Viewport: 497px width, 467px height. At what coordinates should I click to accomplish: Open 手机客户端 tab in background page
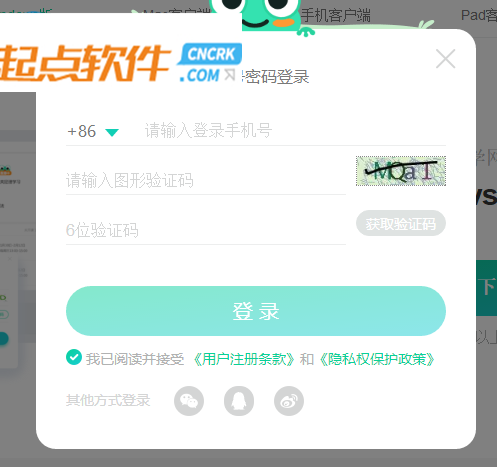pos(336,15)
